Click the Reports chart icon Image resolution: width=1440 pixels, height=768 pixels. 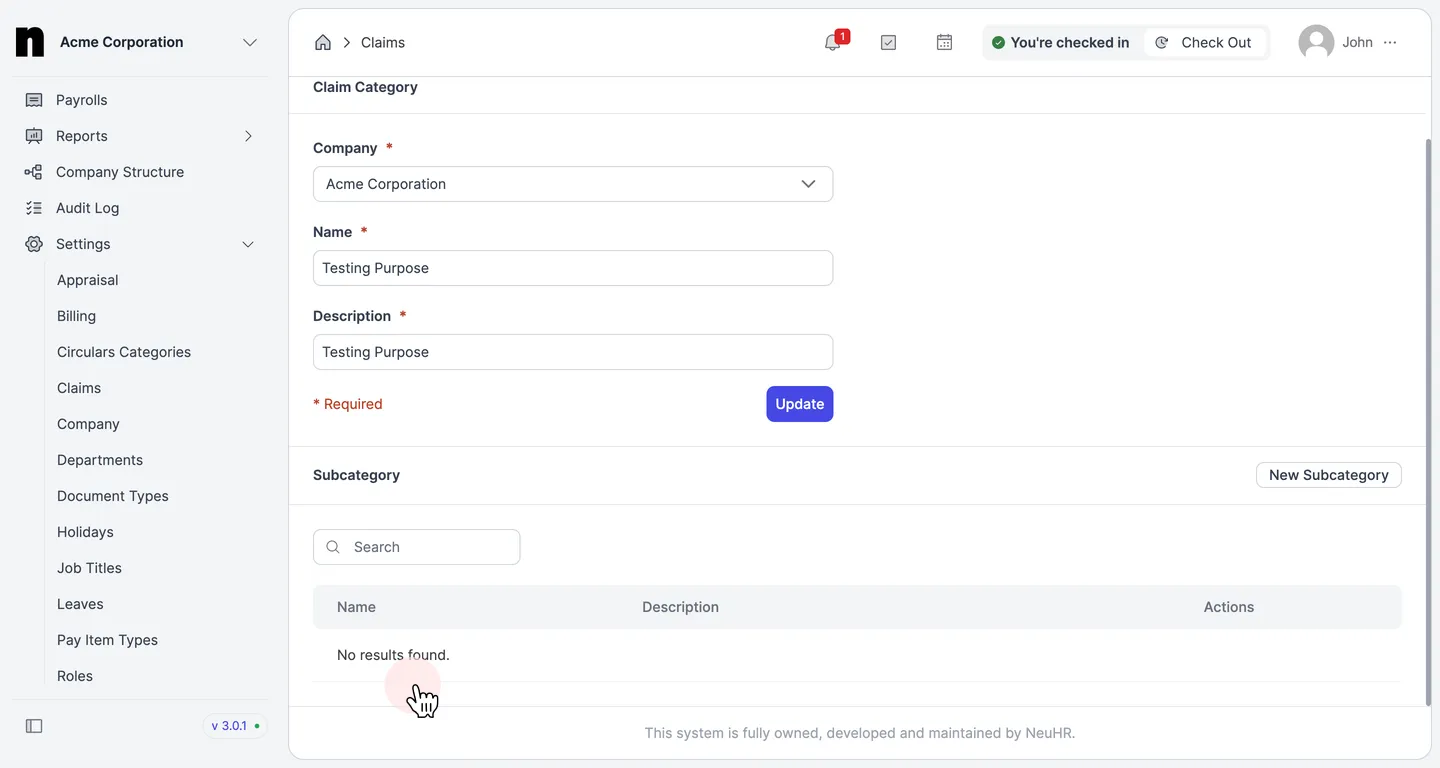34,136
